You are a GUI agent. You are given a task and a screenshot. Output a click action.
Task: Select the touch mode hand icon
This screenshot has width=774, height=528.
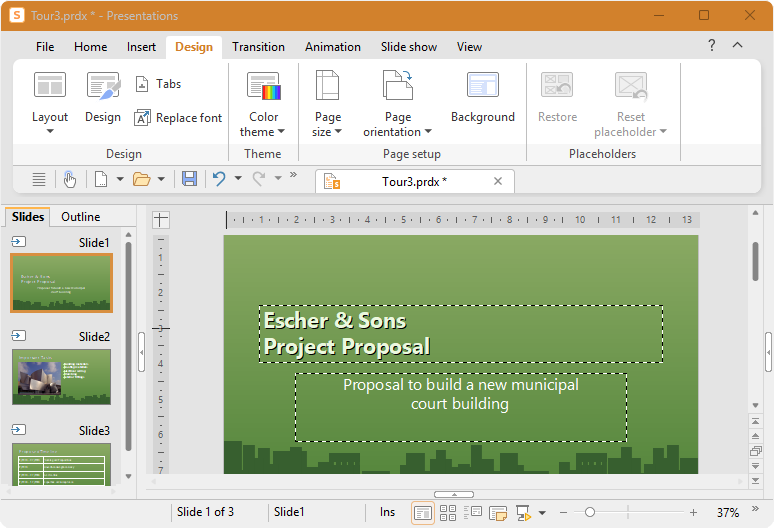[x=70, y=179]
